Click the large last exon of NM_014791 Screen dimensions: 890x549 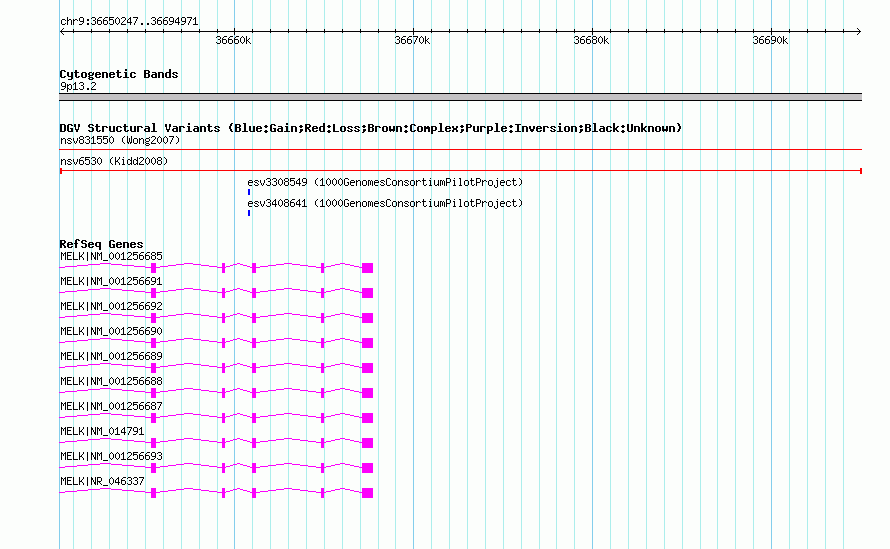tap(367, 443)
